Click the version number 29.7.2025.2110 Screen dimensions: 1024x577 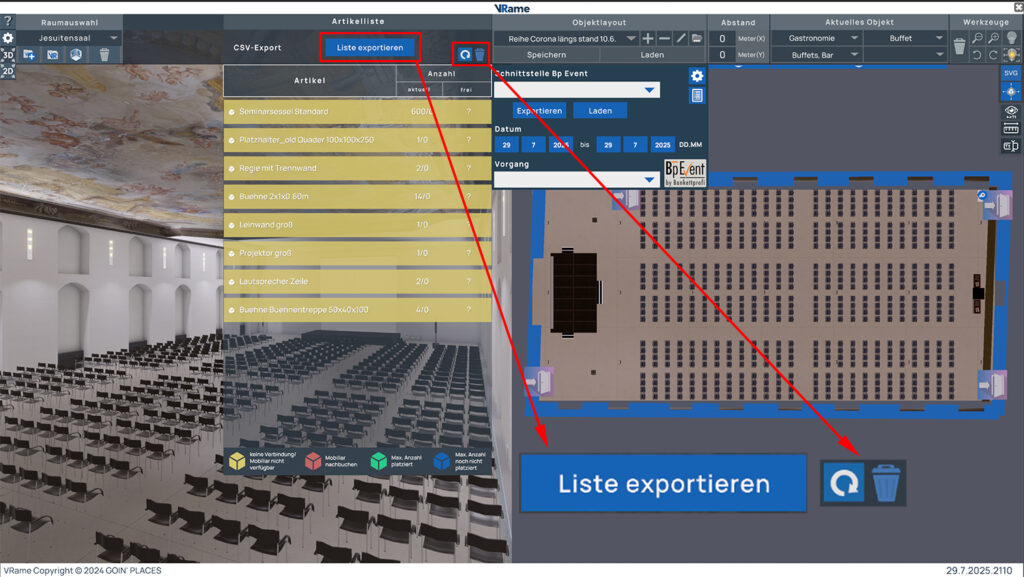(979, 570)
